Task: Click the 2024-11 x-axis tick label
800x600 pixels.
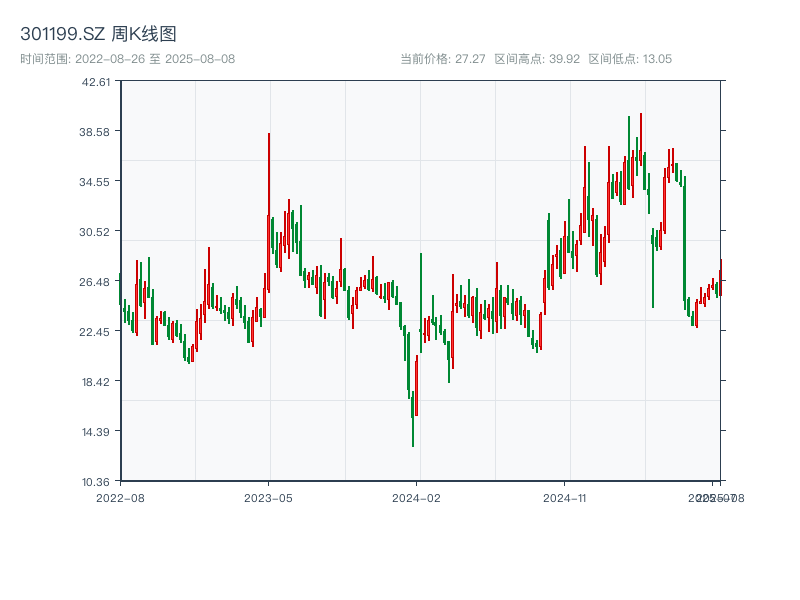Action: pos(565,497)
